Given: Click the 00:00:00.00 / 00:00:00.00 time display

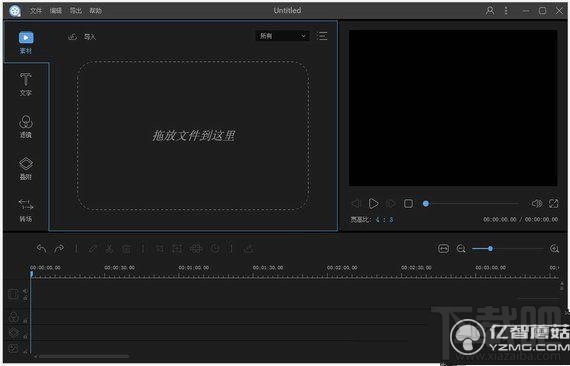Looking at the screenshot, I should (521, 220).
